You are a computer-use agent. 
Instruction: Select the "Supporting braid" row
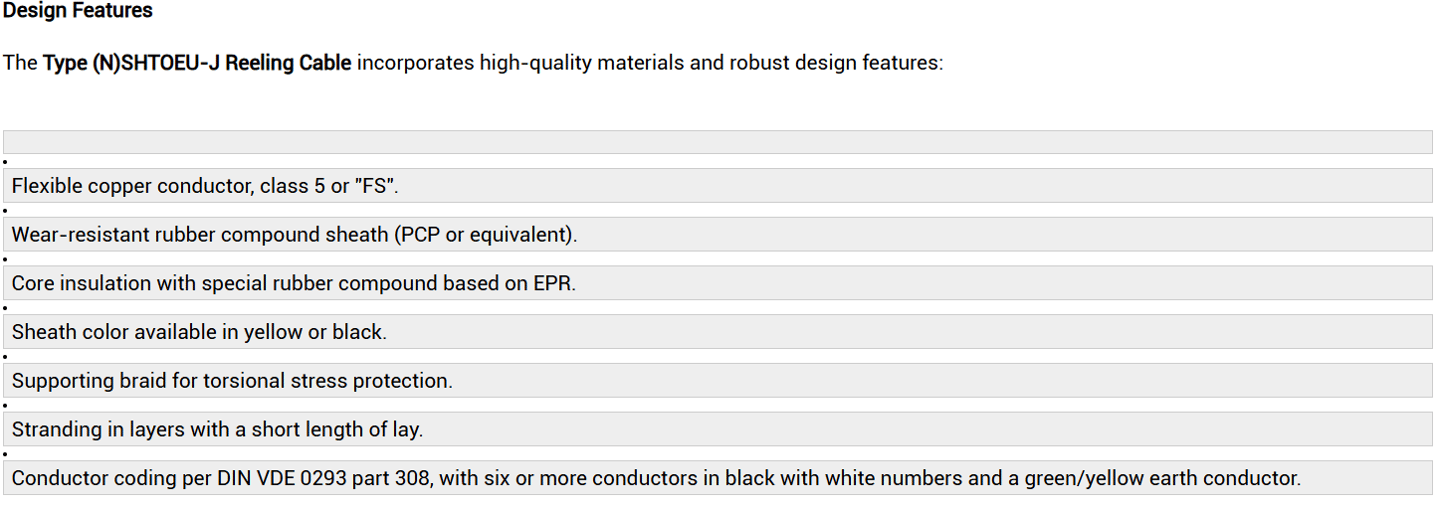[718, 381]
